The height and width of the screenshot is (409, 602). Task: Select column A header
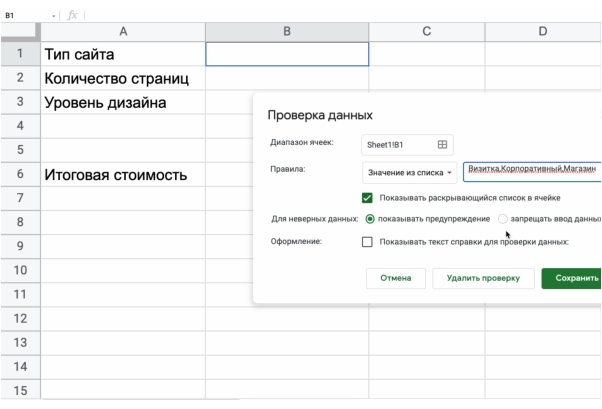point(123,32)
